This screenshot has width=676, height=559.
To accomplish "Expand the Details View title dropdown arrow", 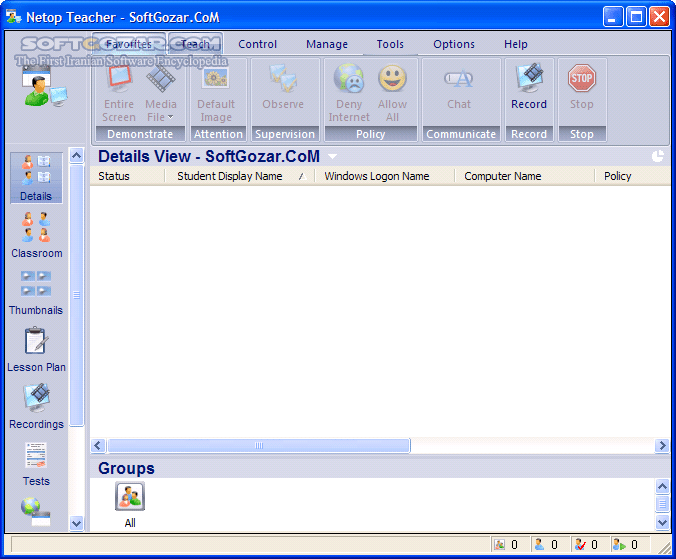I will 332,156.
